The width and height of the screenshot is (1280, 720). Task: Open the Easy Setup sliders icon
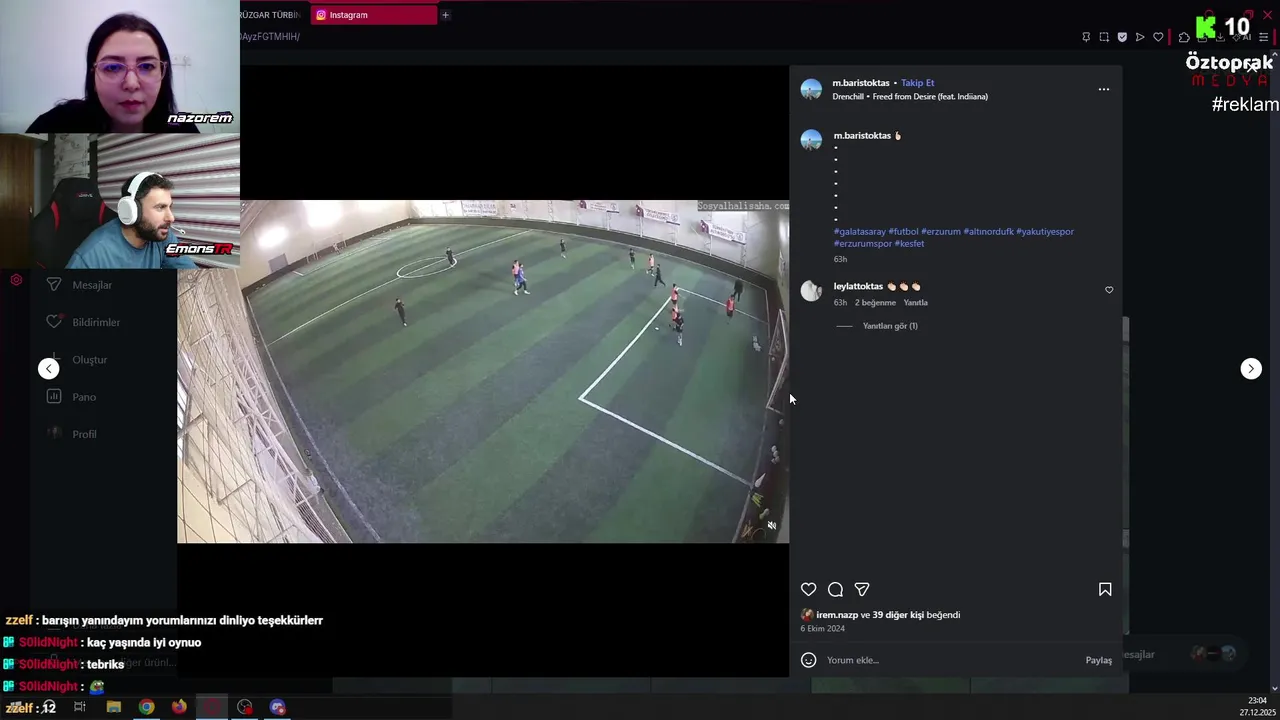point(1264,37)
